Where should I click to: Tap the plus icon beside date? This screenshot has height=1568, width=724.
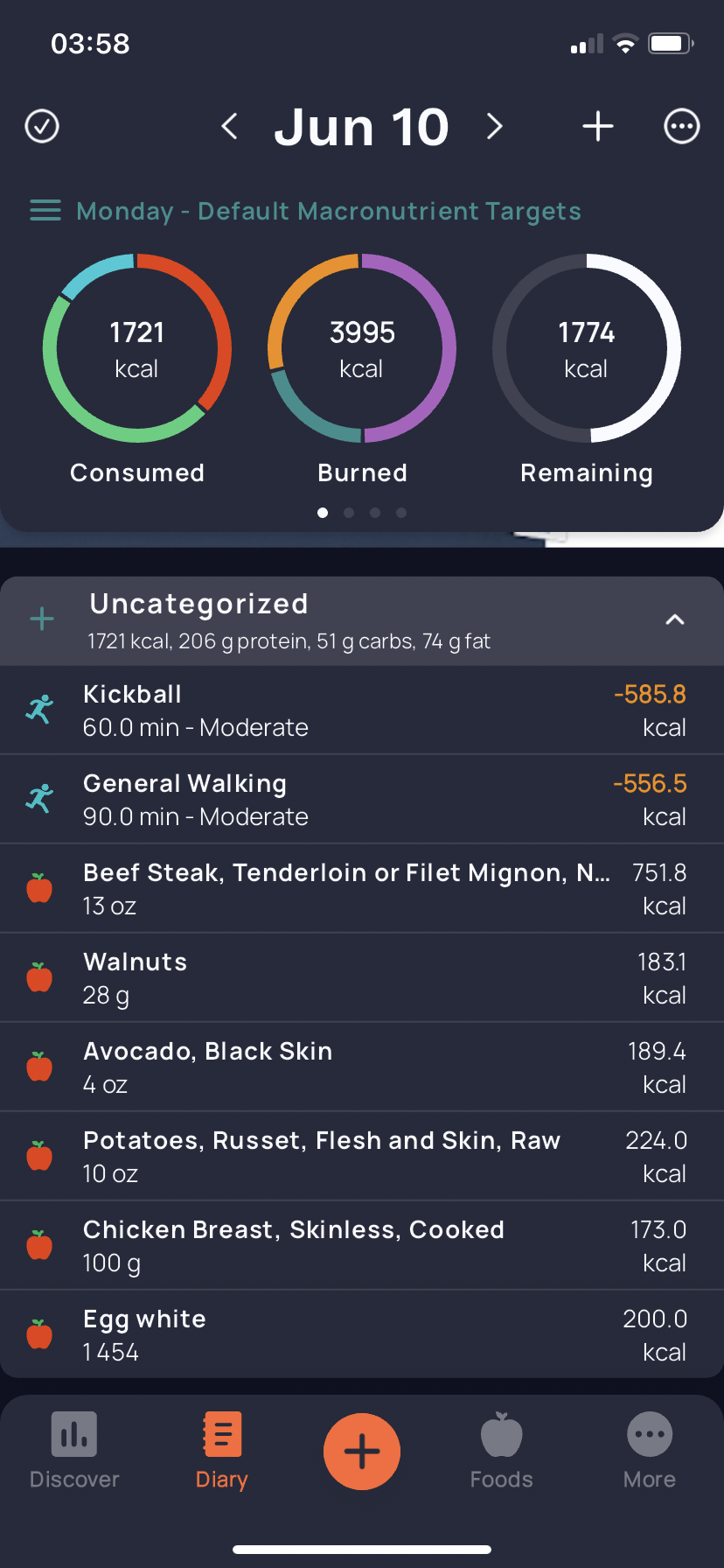(598, 126)
